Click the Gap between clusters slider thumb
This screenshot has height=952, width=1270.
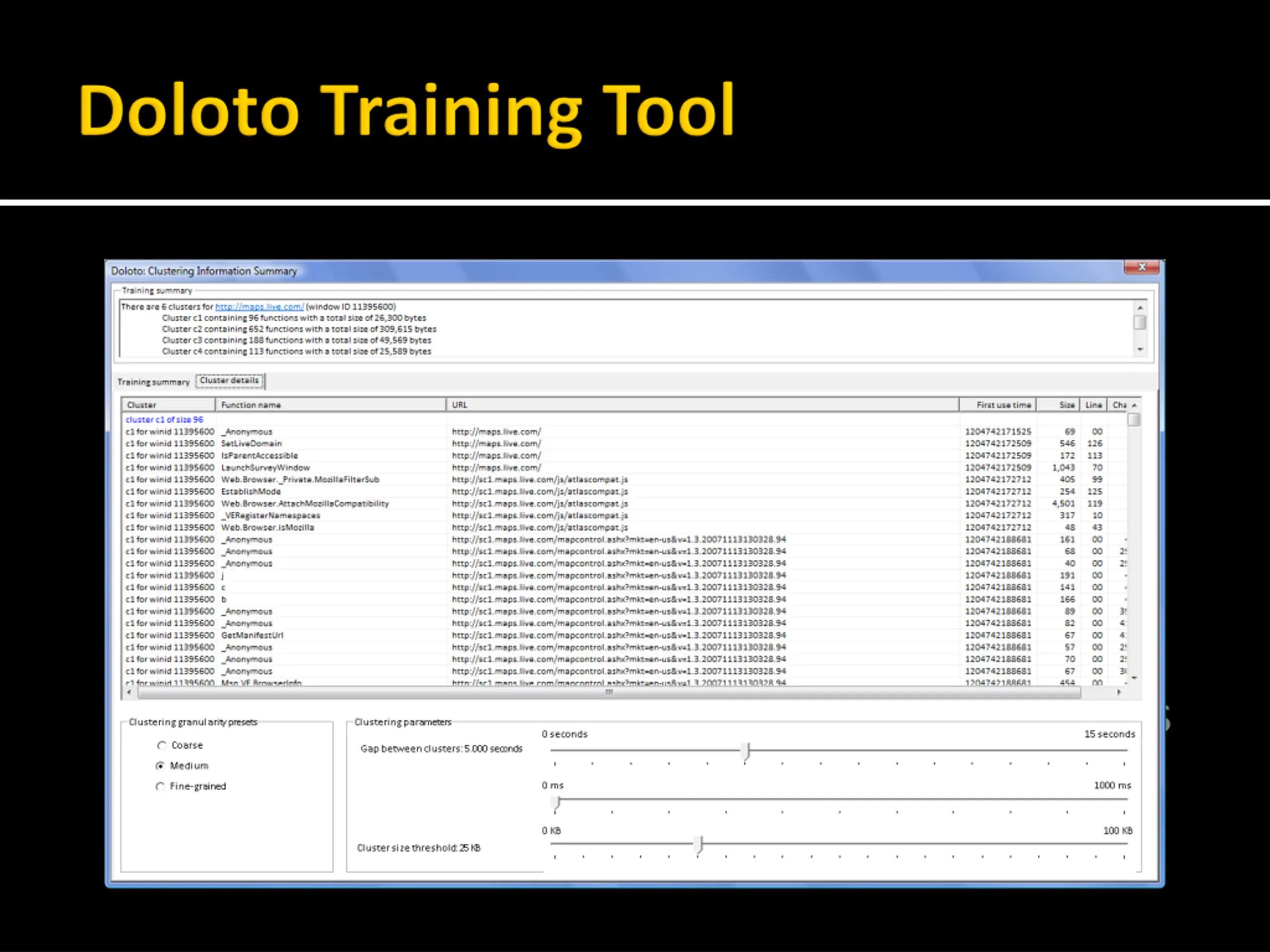pyautogui.click(x=745, y=751)
